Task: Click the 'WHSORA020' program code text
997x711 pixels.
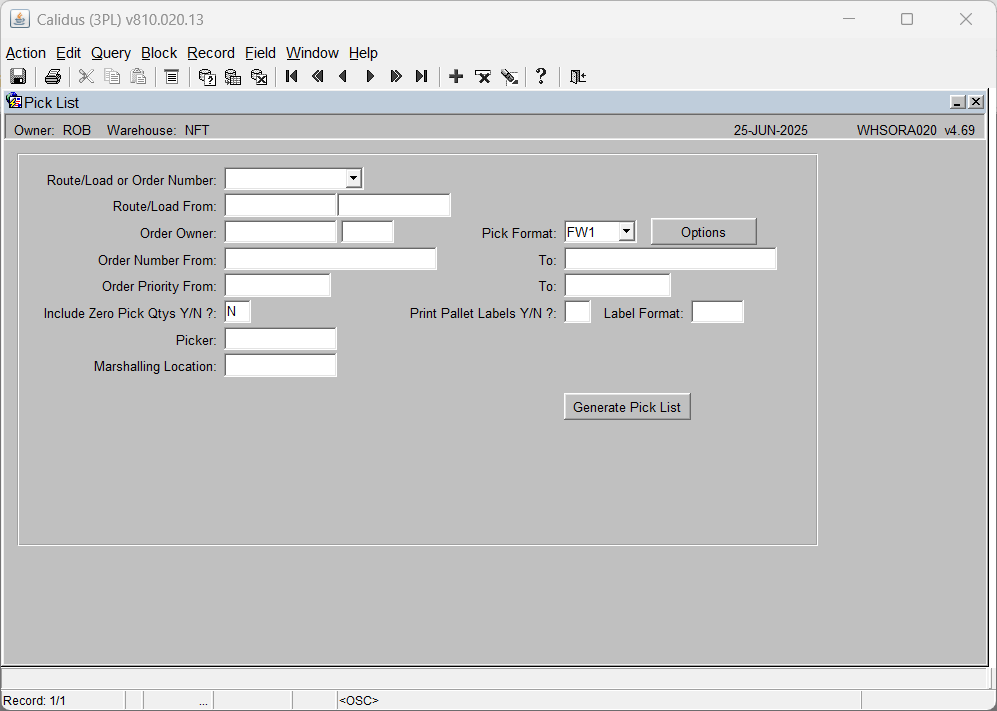Action: coord(897,130)
